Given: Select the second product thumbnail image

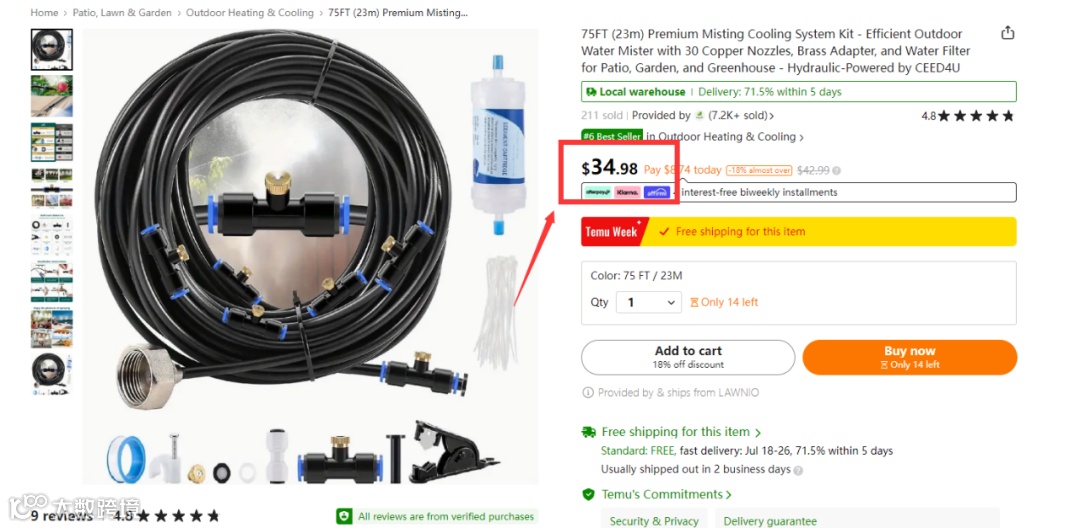Looking at the screenshot, I should [52, 96].
